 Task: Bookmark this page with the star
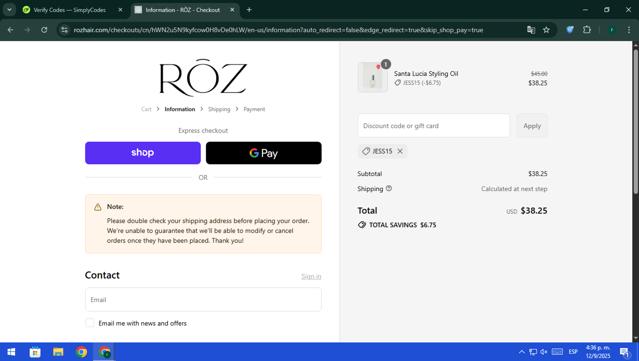[546, 30]
